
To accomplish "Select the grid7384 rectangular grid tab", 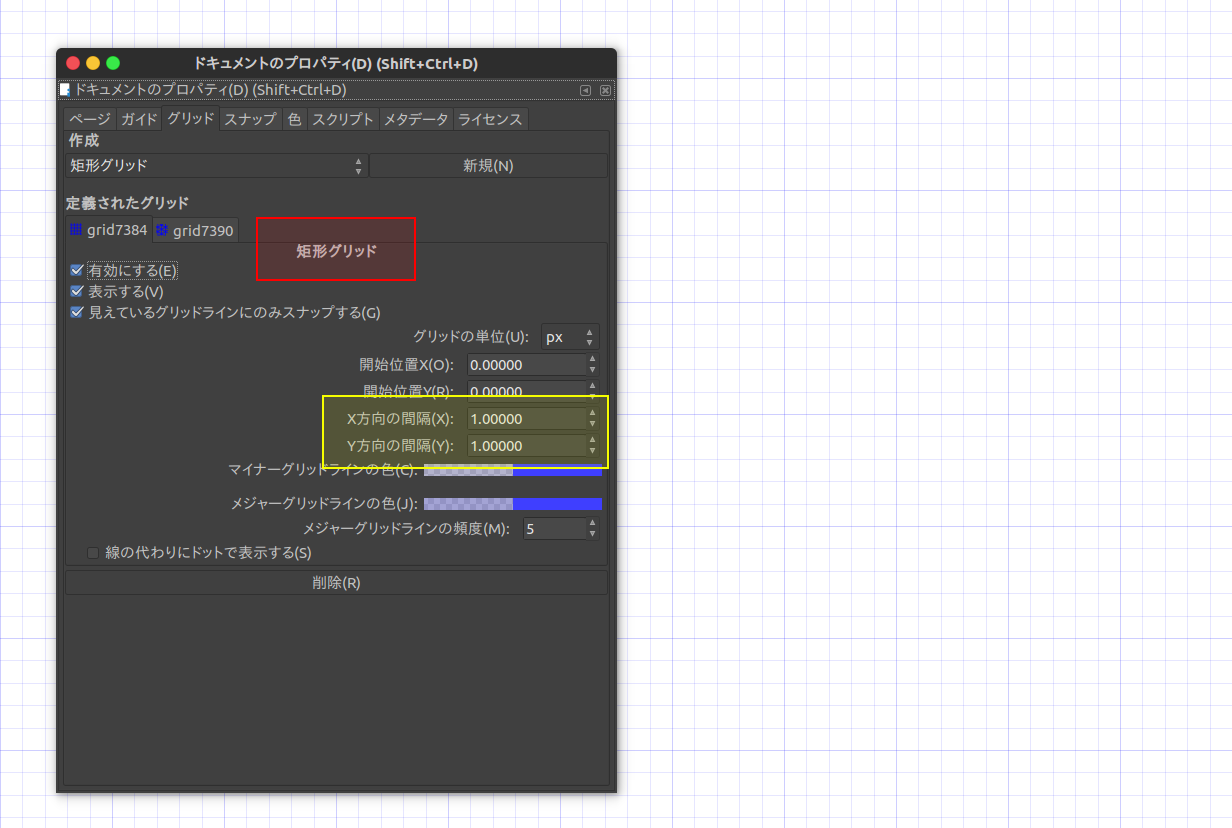I will (109, 230).
